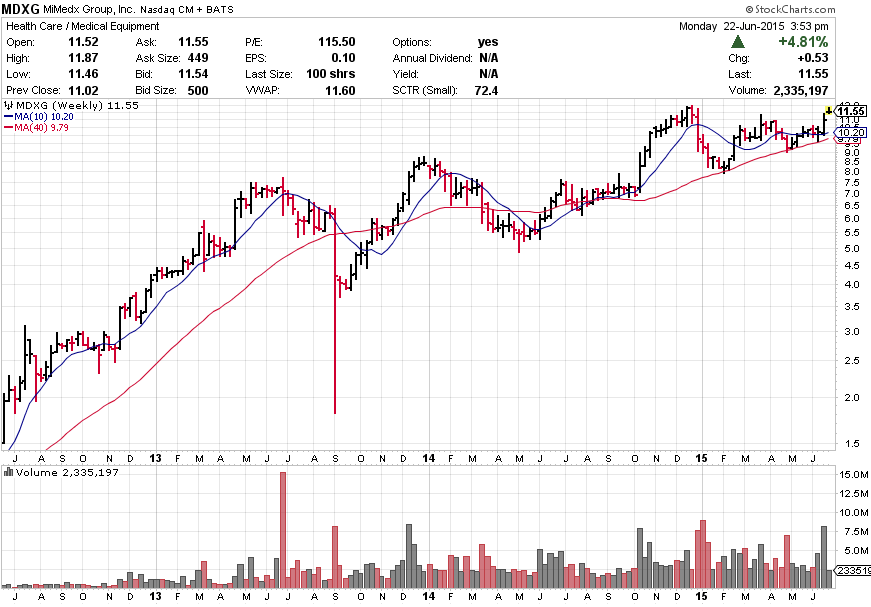871x607 pixels.
Task: Click the yellow last-price marker on the chart
Action: pyautogui.click(x=829, y=110)
